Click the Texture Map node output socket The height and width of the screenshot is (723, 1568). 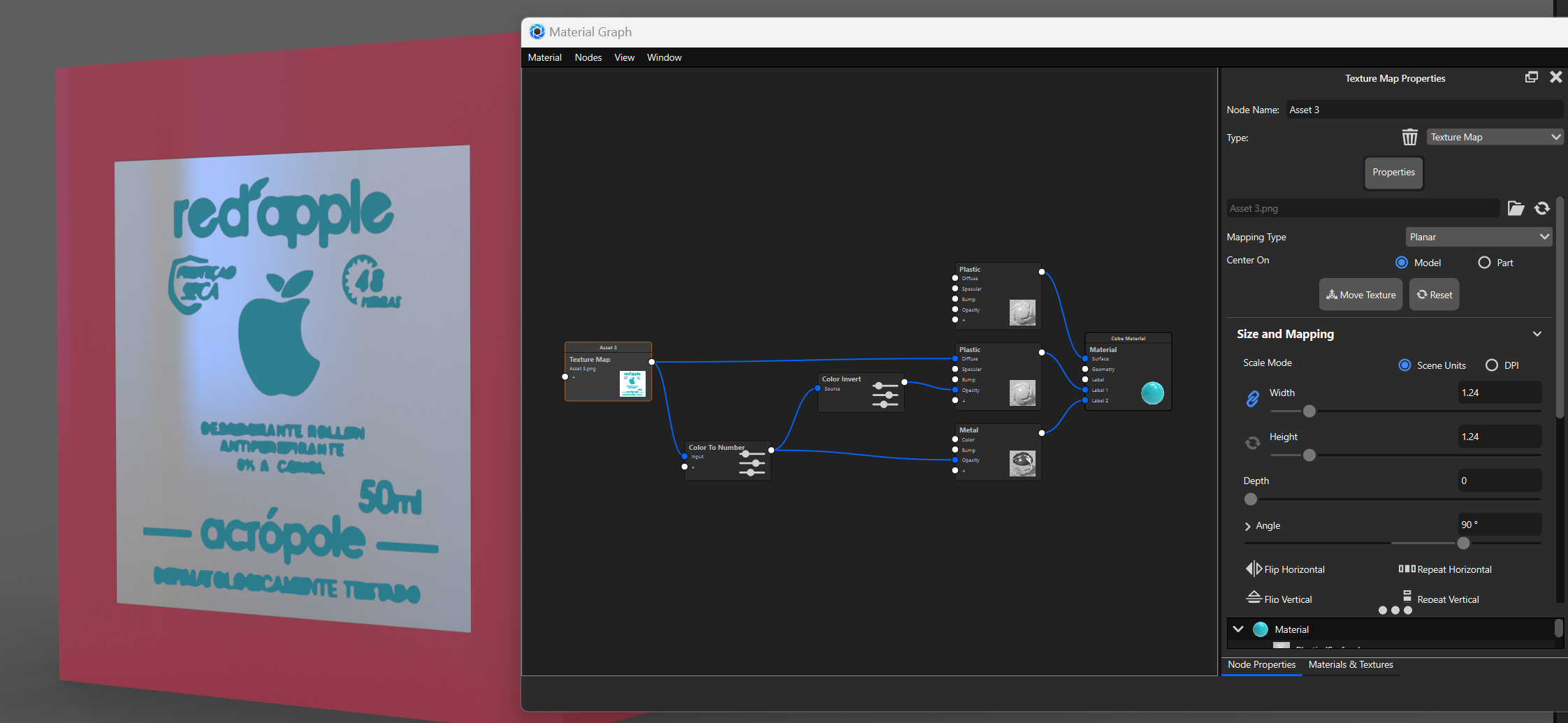click(x=651, y=362)
